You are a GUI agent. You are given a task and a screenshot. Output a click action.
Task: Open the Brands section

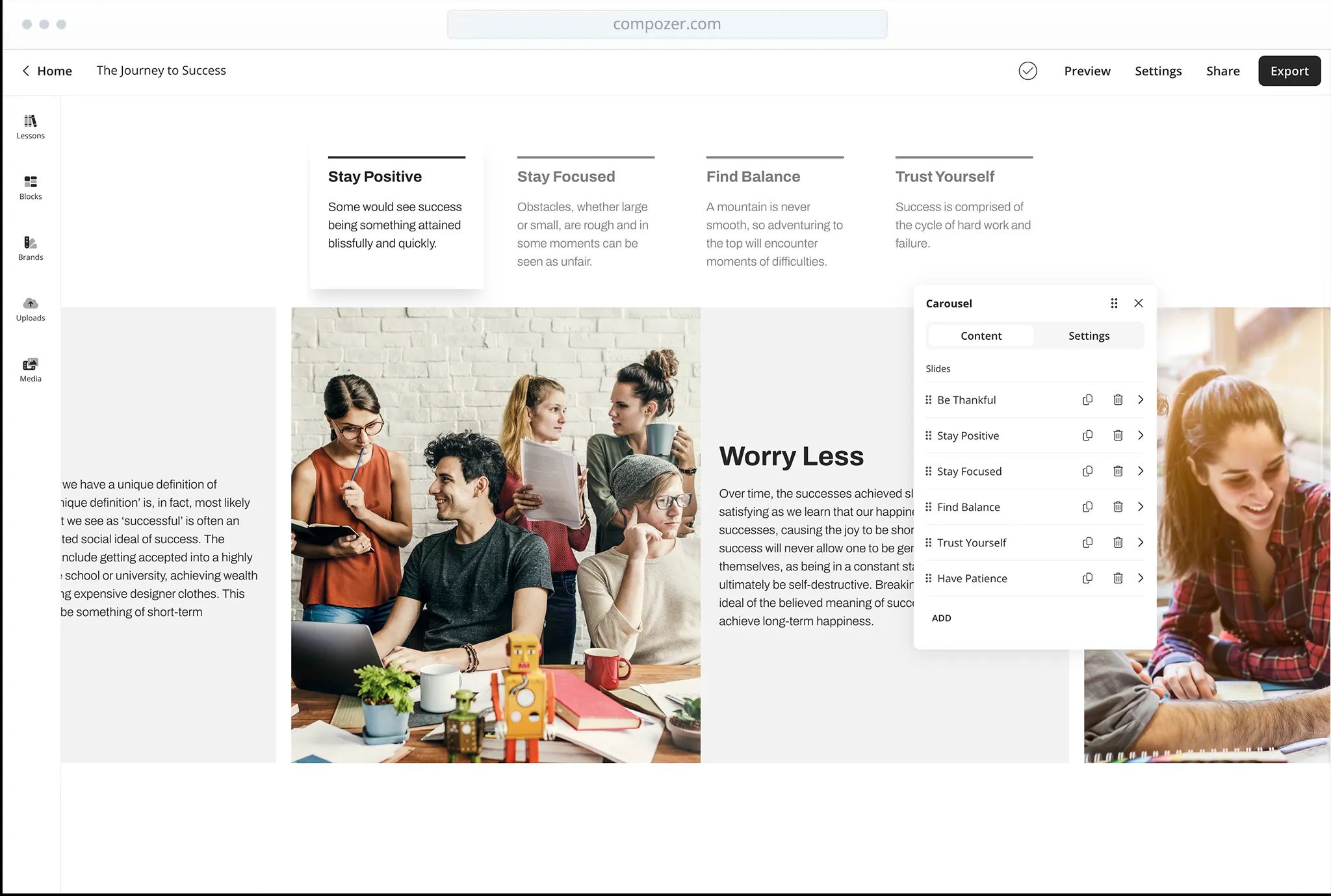point(30,247)
